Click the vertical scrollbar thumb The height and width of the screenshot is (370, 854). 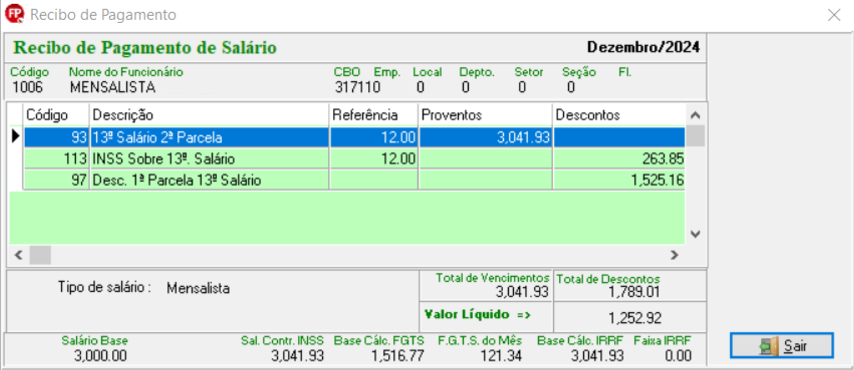coord(695,136)
